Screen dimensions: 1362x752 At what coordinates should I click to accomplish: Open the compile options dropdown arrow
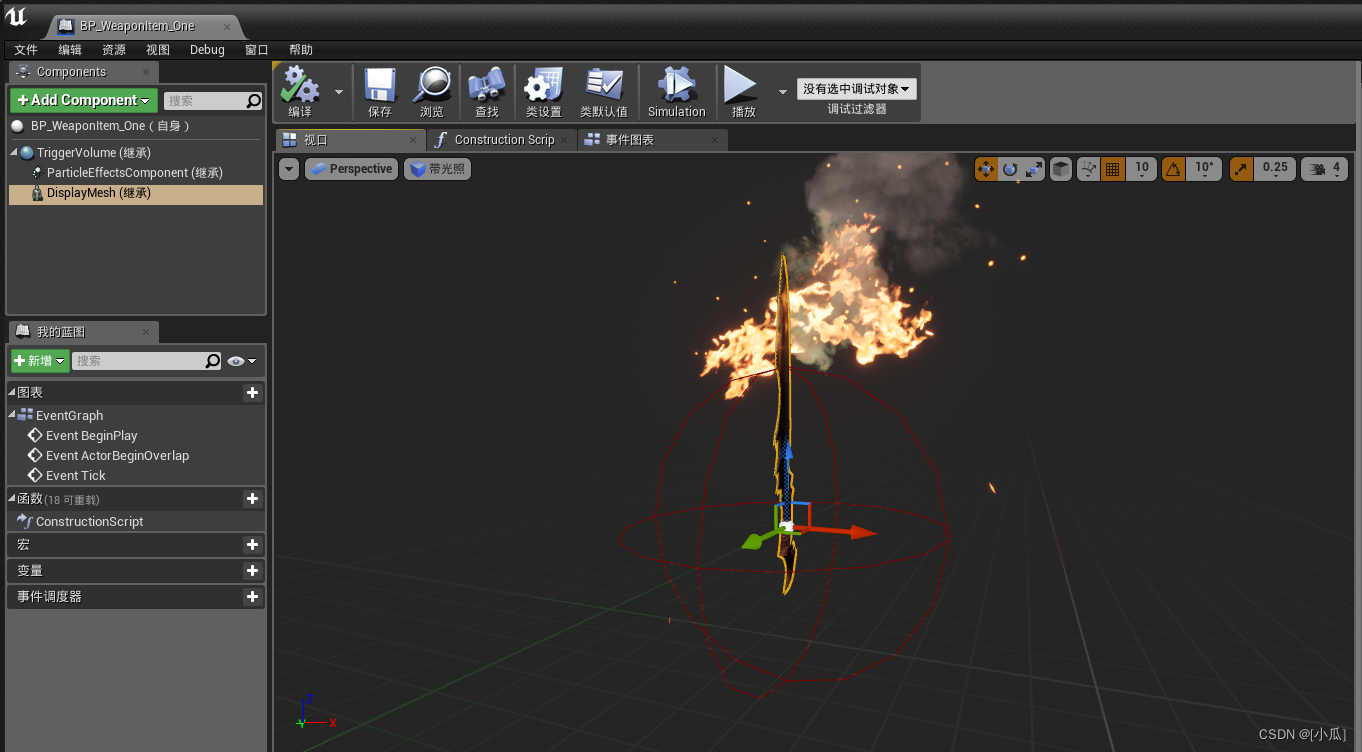(338, 91)
